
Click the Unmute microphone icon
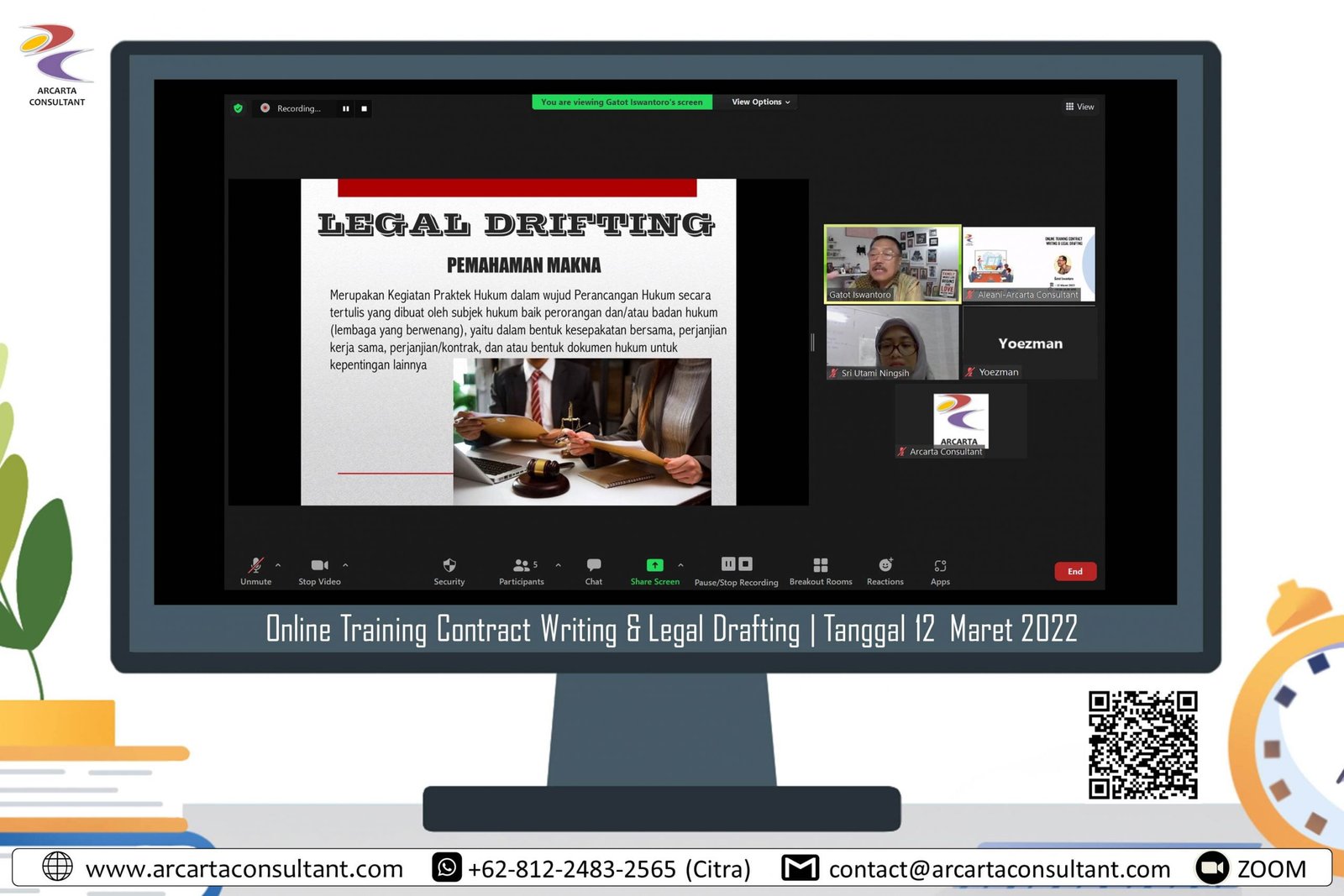[x=255, y=566]
